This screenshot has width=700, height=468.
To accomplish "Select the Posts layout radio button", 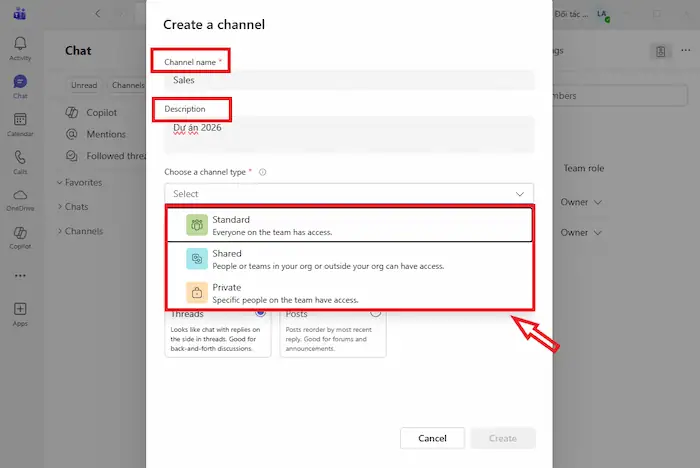I will [x=375, y=313].
